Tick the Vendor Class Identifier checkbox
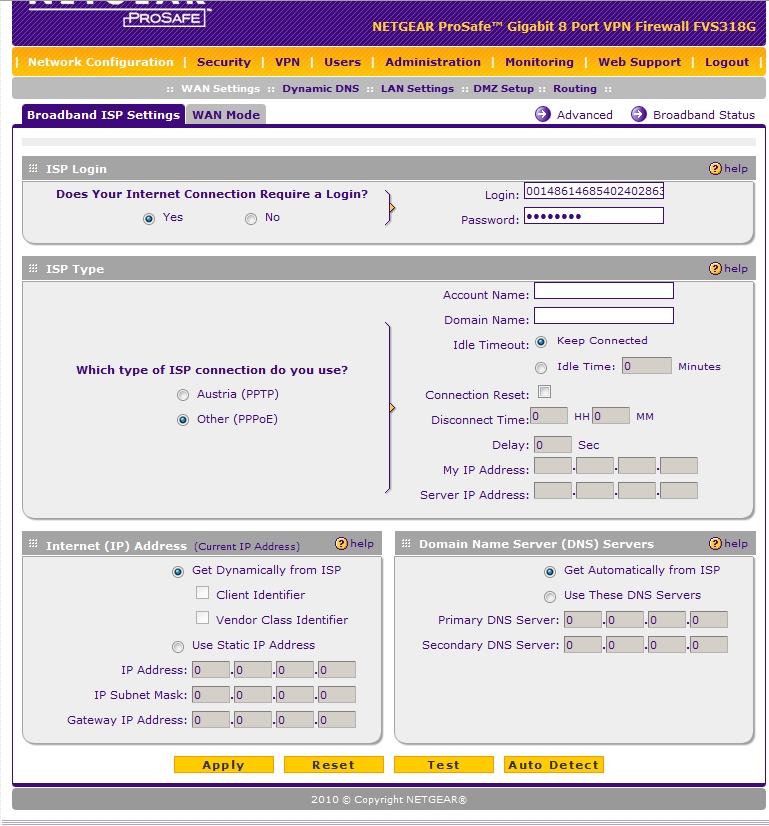Viewport: 769px width, 826px height. 202,617
